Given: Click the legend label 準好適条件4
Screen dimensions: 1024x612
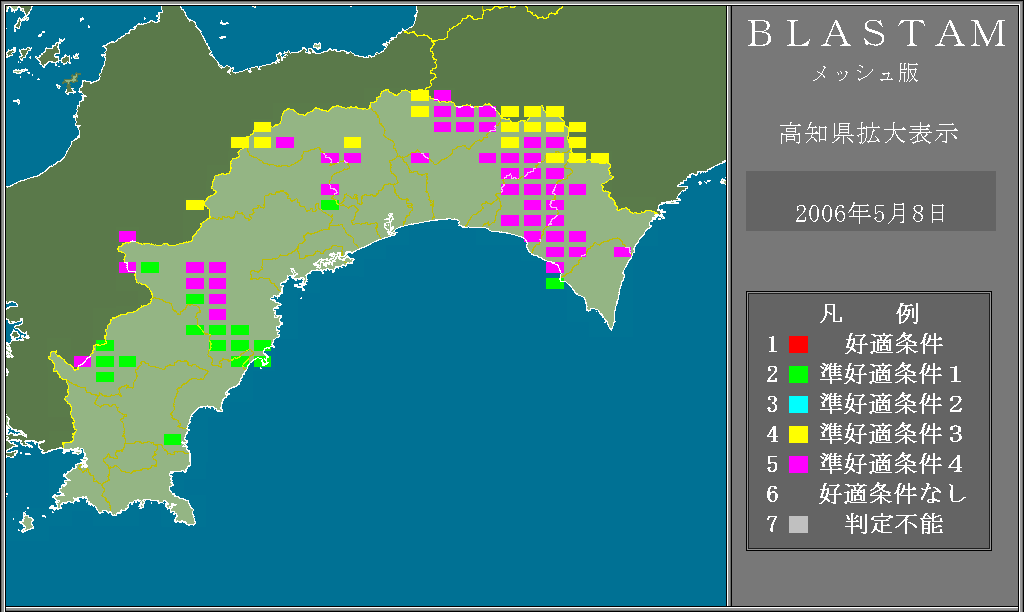Looking at the screenshot, I should pos(891,464).
